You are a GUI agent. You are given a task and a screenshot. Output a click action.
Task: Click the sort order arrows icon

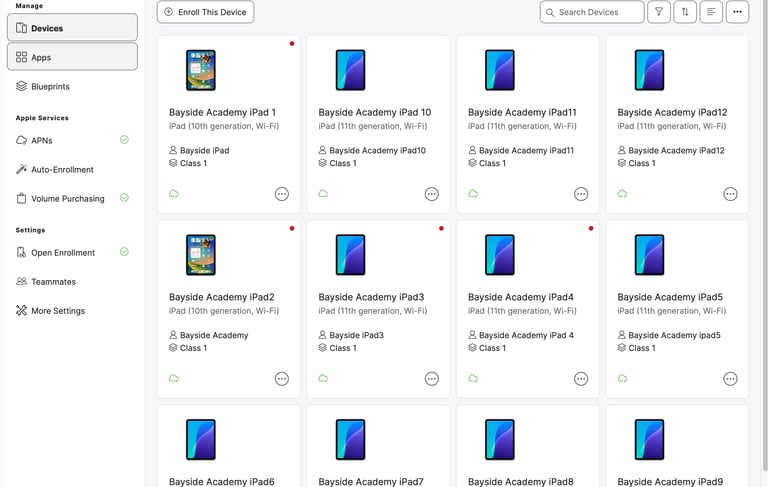[x=685, y=12]
